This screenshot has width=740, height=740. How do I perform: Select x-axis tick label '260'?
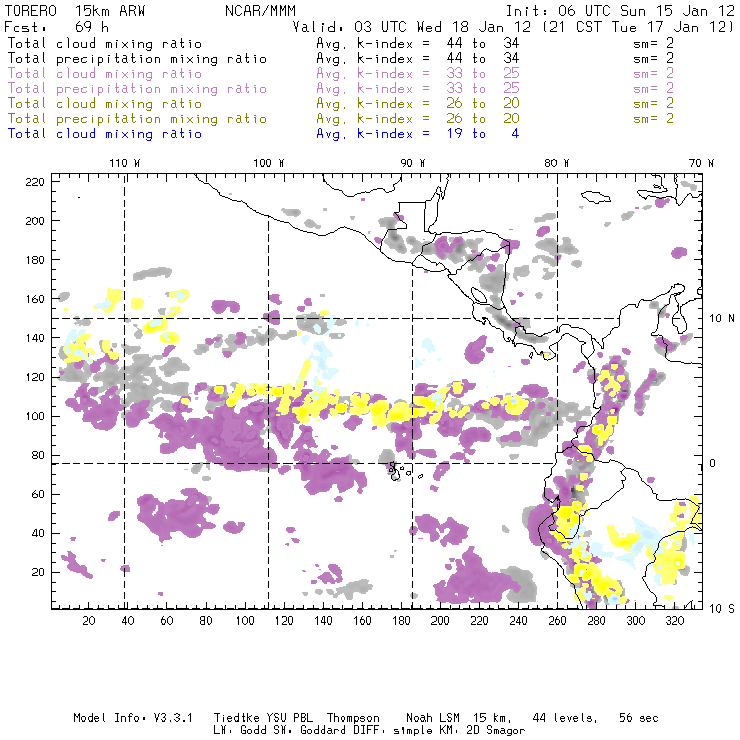(557, 621)
